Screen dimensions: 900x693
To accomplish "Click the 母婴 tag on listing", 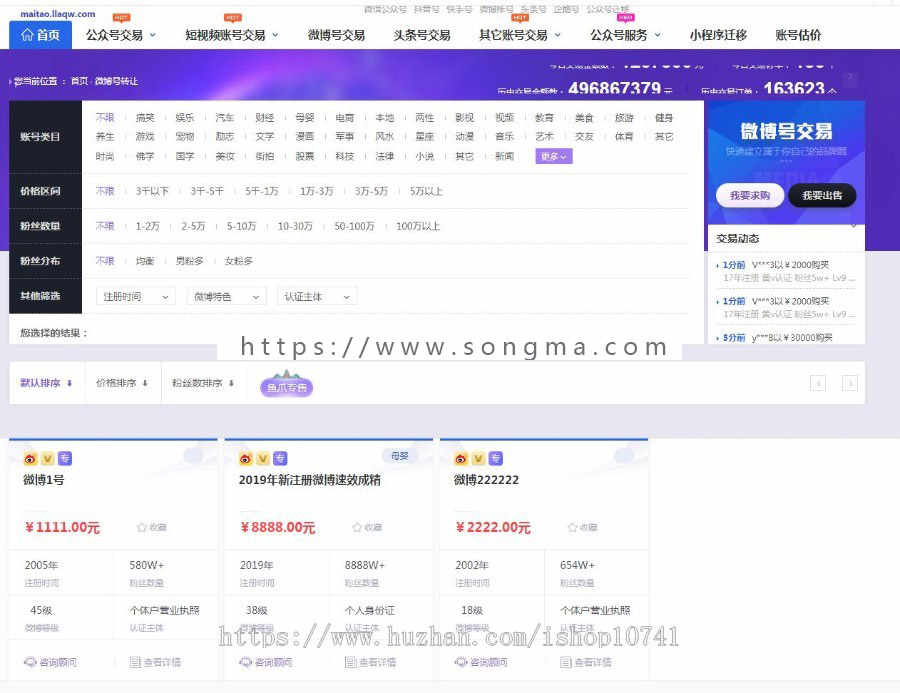I will coord(399,456).
